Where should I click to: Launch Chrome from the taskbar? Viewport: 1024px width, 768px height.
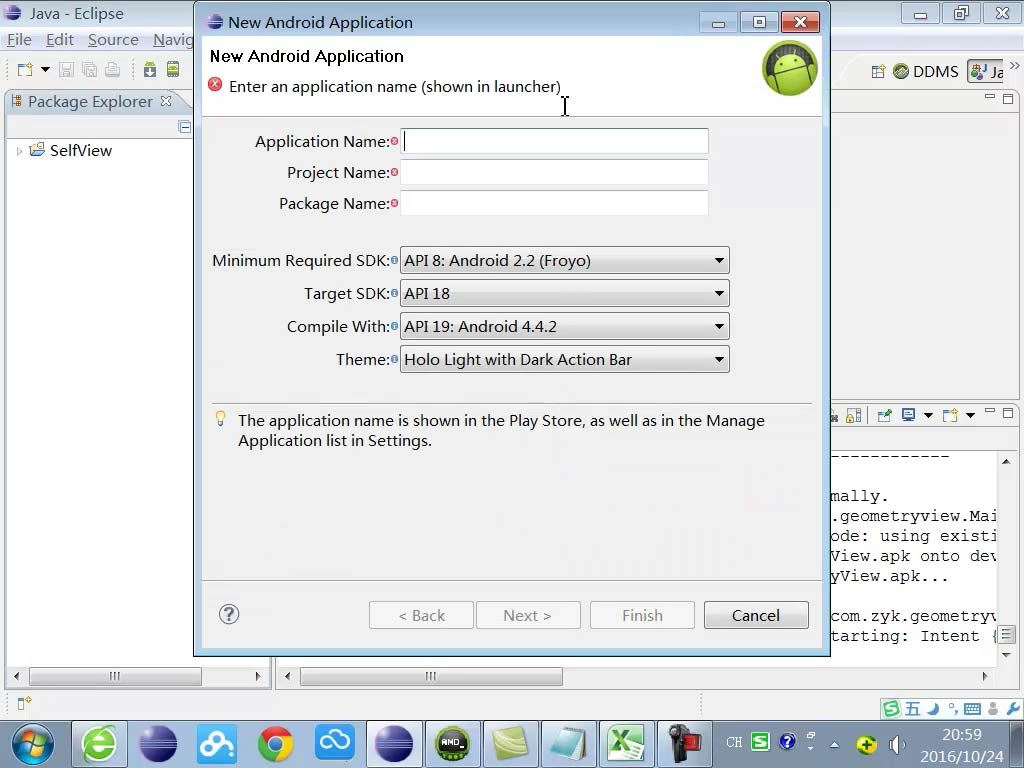(276, 744)
